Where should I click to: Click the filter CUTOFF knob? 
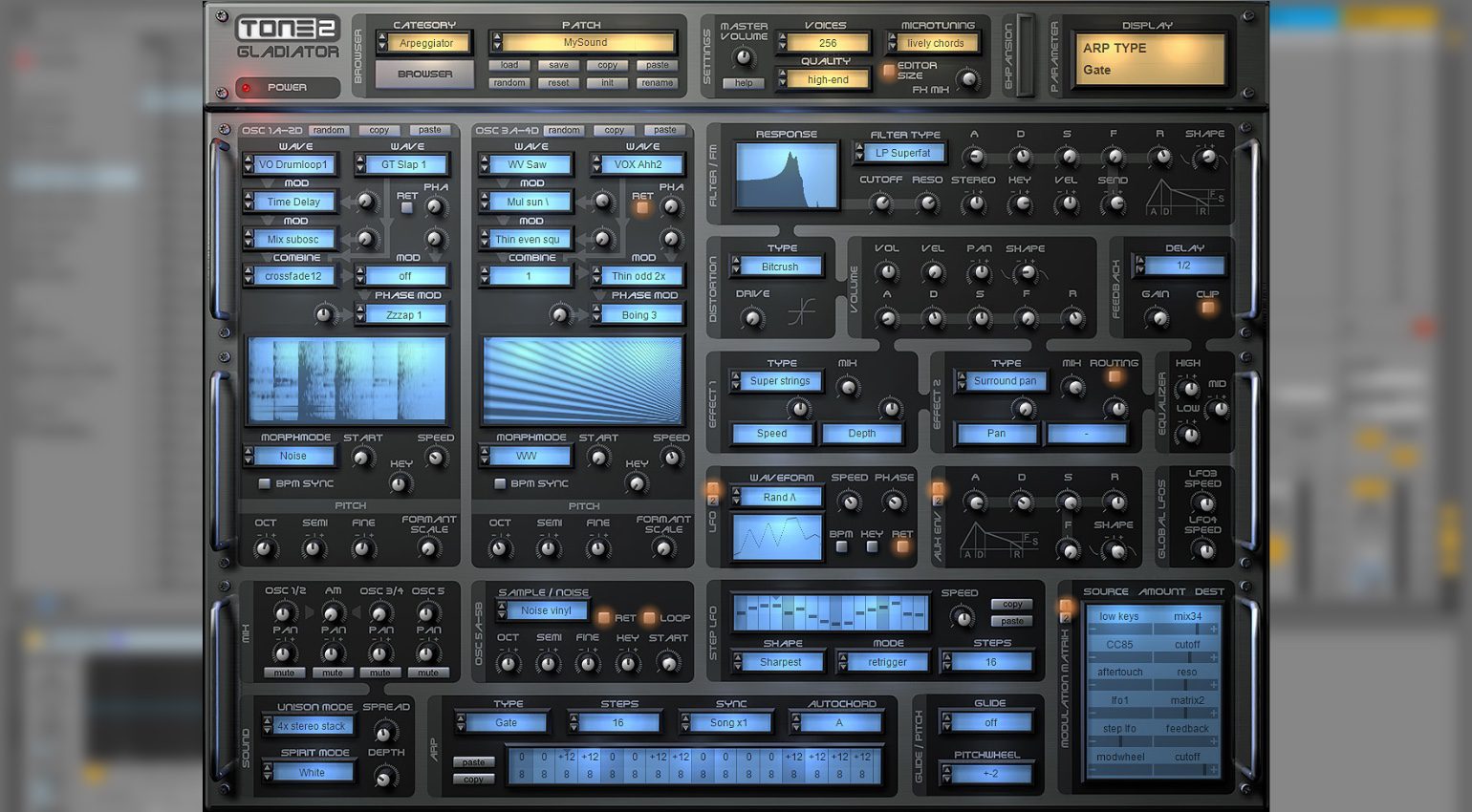pos(880,203)
